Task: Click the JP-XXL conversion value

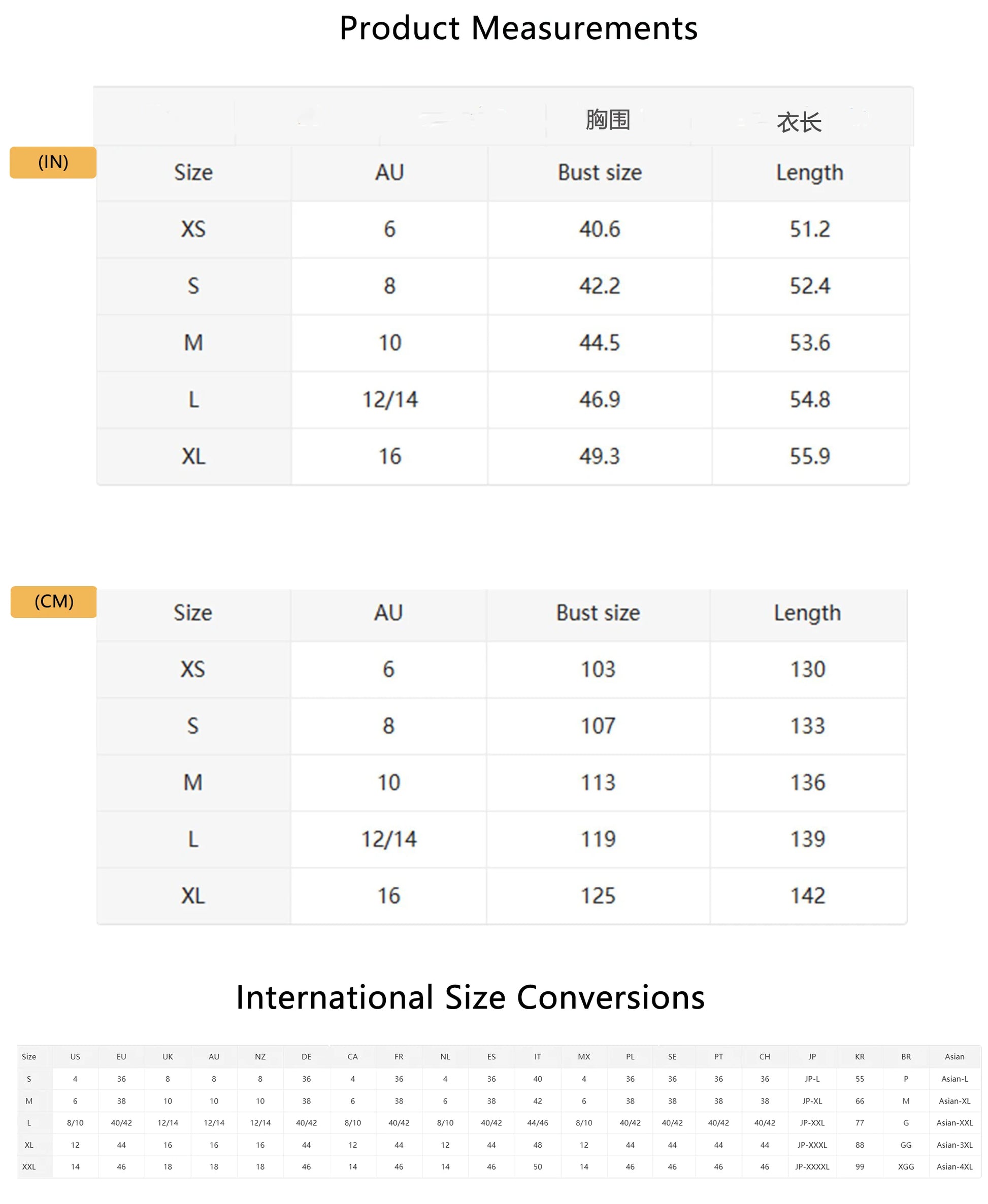Action: (812, 1123)
